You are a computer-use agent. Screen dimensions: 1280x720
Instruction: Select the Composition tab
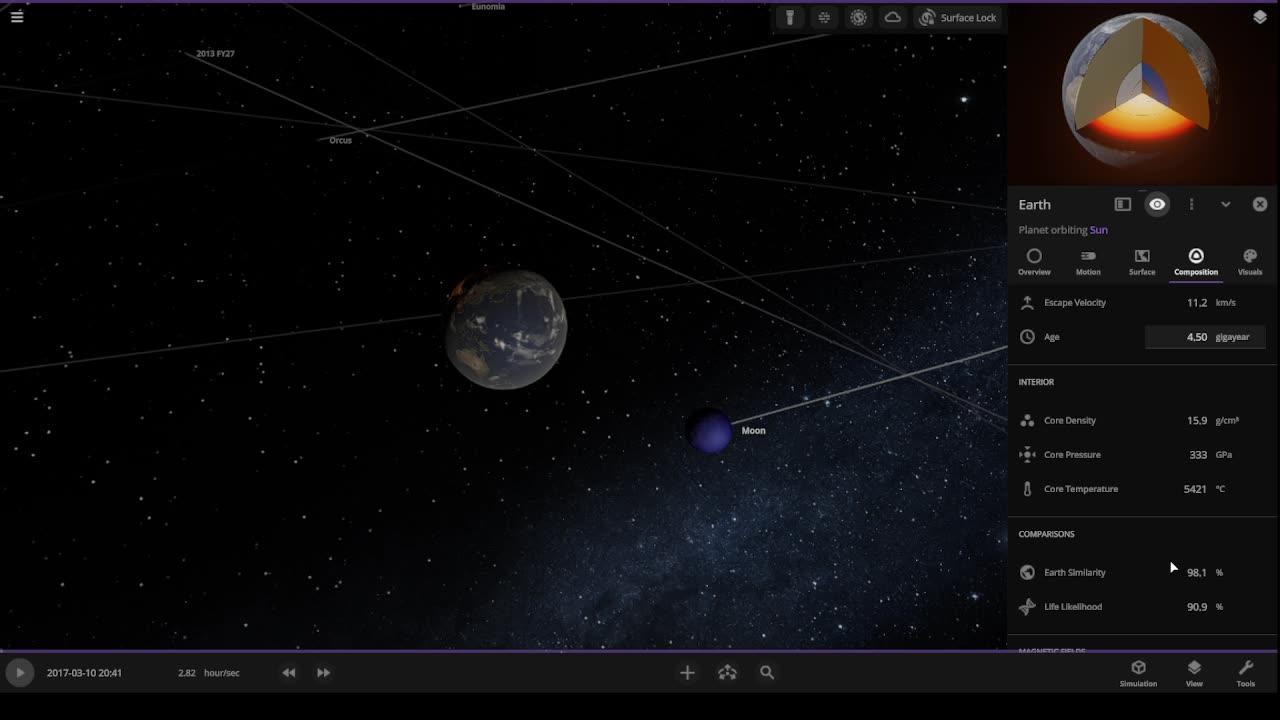[1196, 262]
